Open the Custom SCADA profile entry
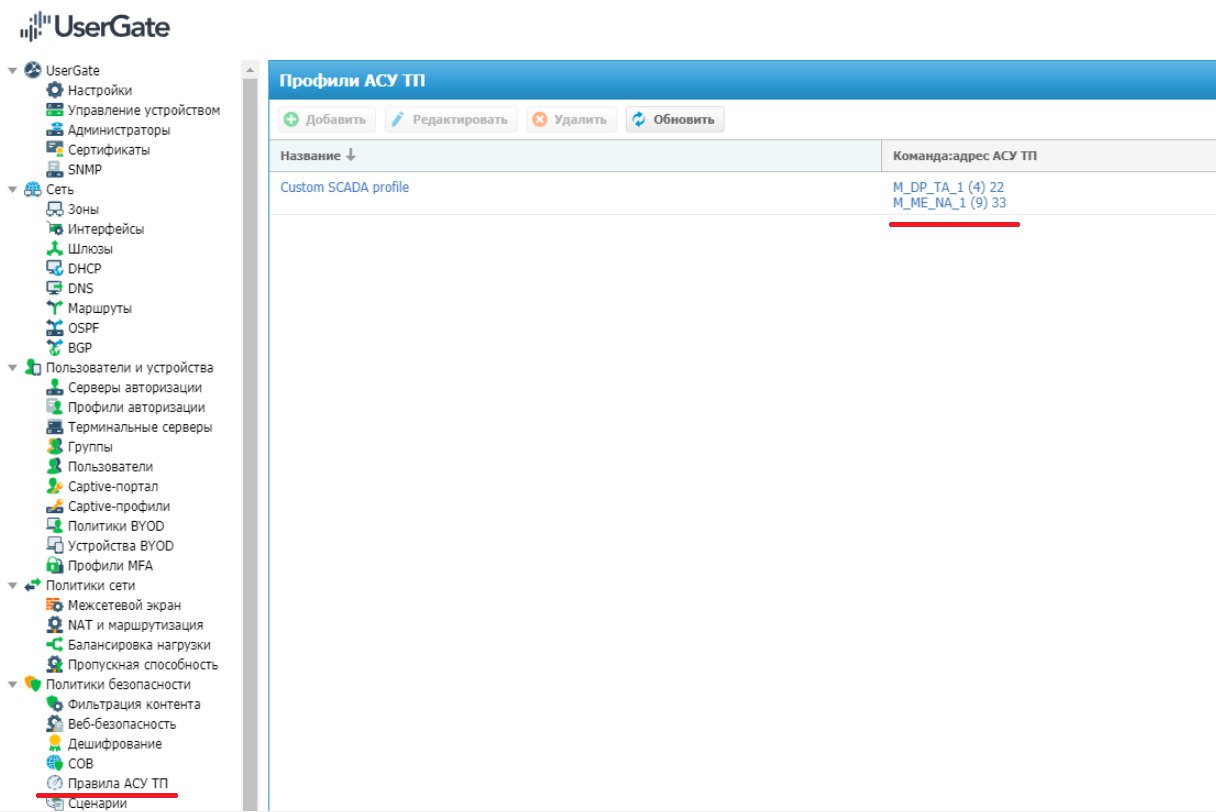The height and width of the screenshot is (812, 1216). [x=345, y=187]
